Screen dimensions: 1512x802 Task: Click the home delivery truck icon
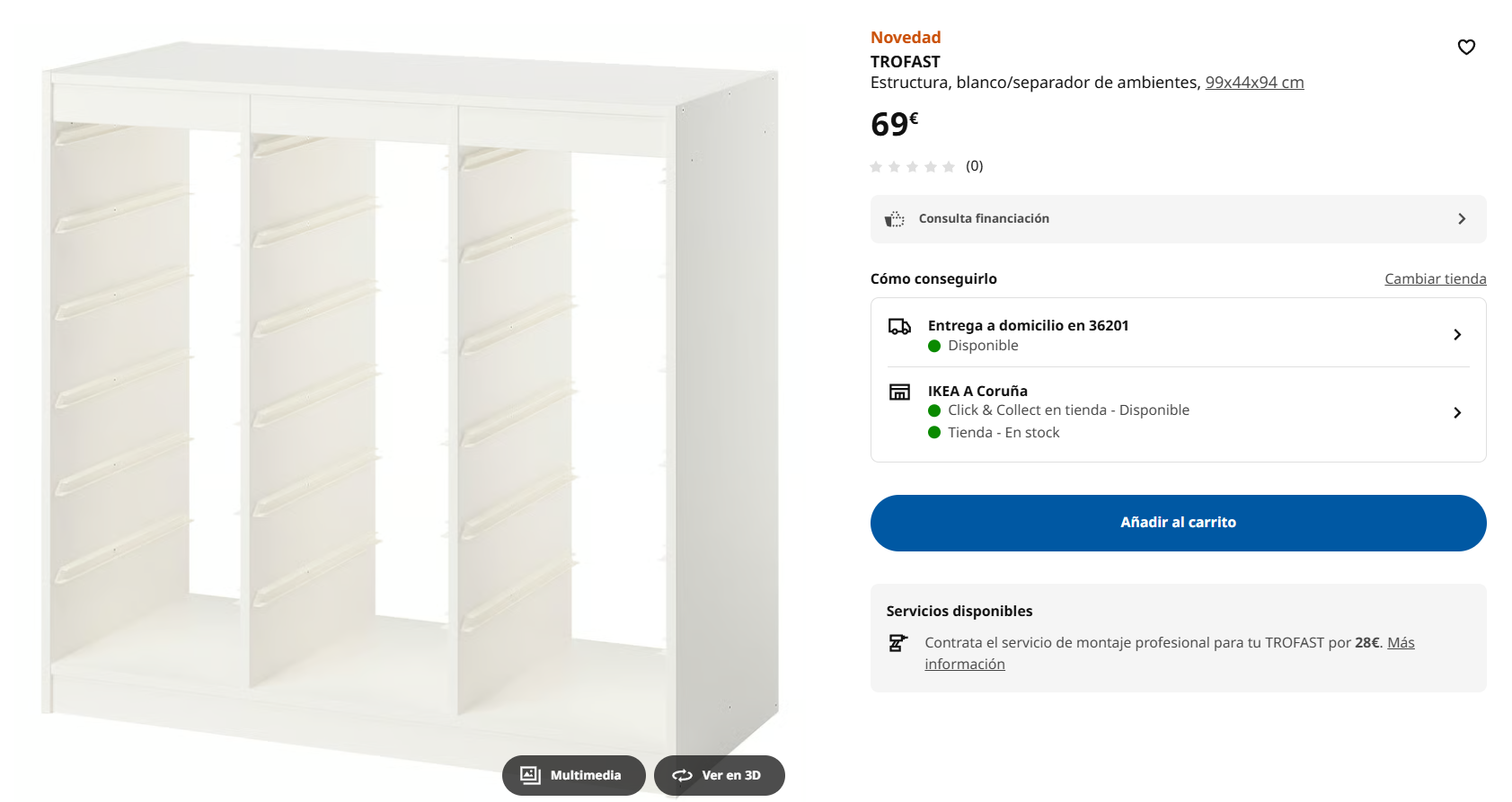899,327
